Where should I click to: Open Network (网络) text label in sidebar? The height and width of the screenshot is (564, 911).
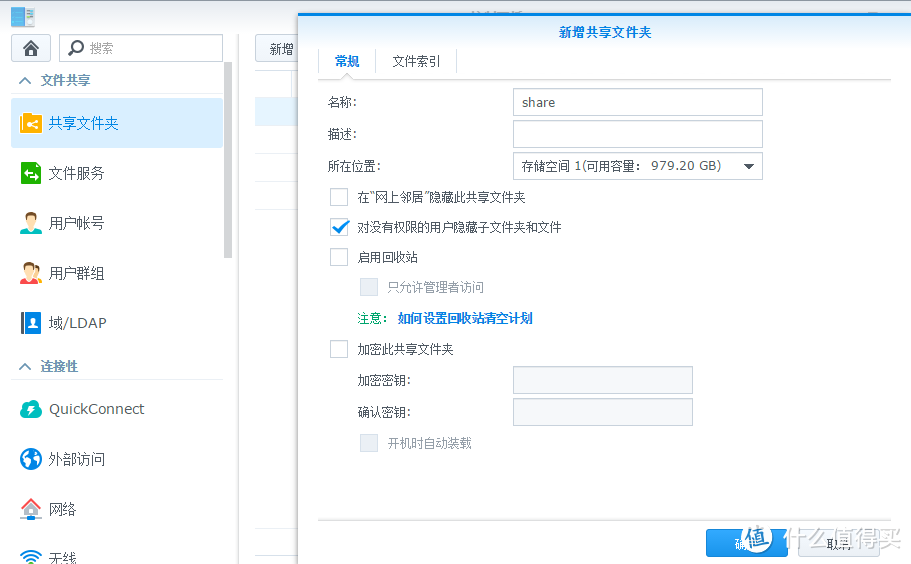(62, 509)
